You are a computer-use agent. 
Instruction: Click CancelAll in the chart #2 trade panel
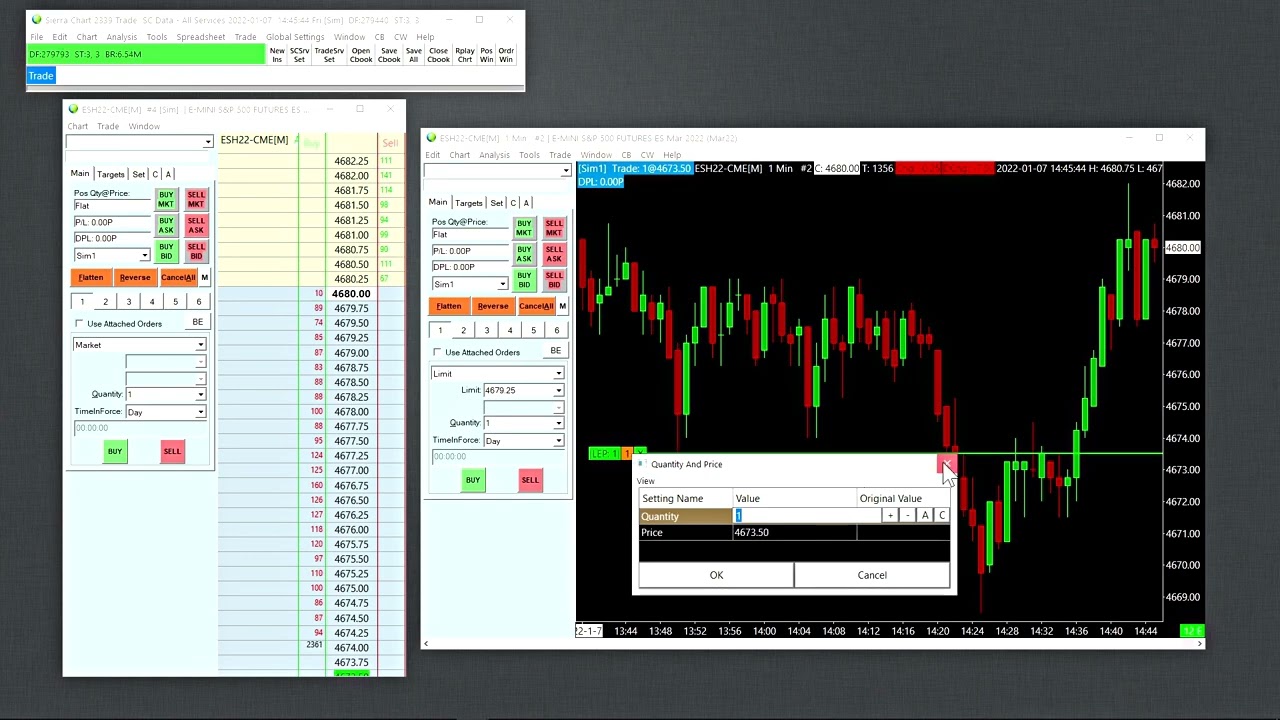pyautogui.click(x=536, y=306)
